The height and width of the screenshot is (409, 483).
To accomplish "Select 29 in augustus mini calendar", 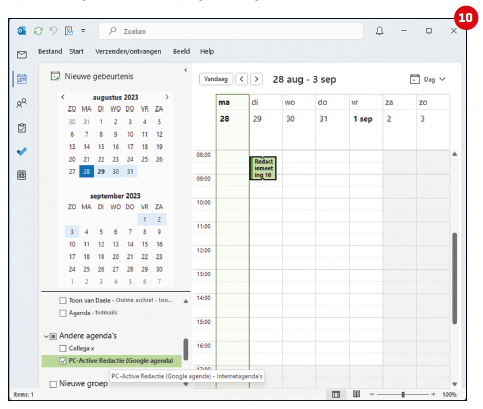I will click(101, 171).
